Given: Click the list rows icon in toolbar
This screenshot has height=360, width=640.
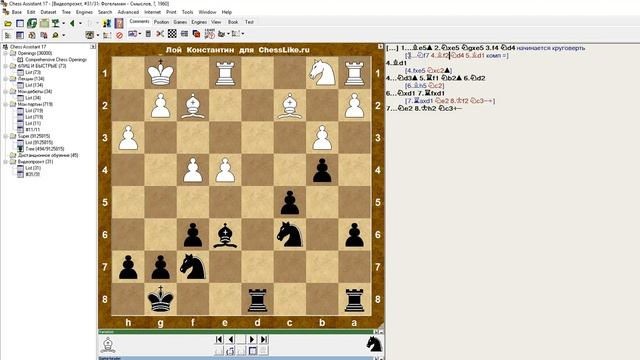Looking at the screenshot, I should [x=184, y=34].
